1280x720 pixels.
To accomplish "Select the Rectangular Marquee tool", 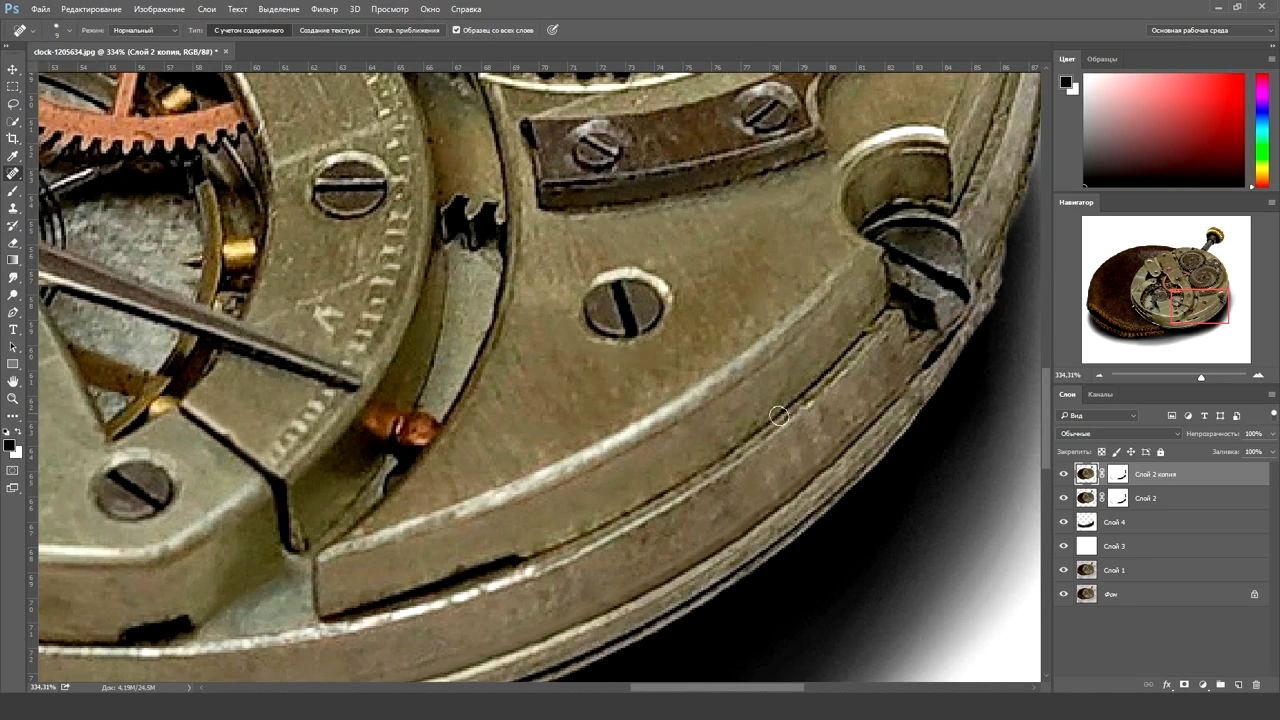I will click(13, 86).
